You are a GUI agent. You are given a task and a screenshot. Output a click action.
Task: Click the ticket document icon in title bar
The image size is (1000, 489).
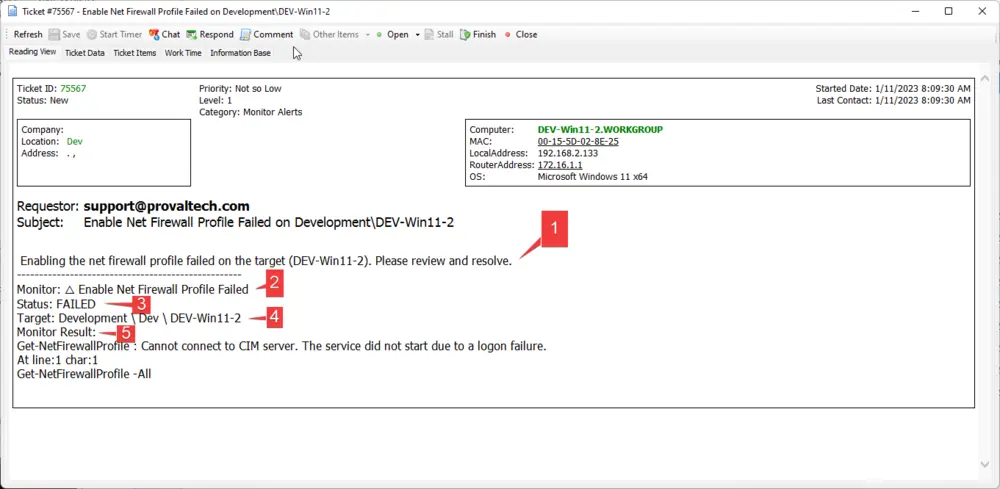[x=12, y=11]
